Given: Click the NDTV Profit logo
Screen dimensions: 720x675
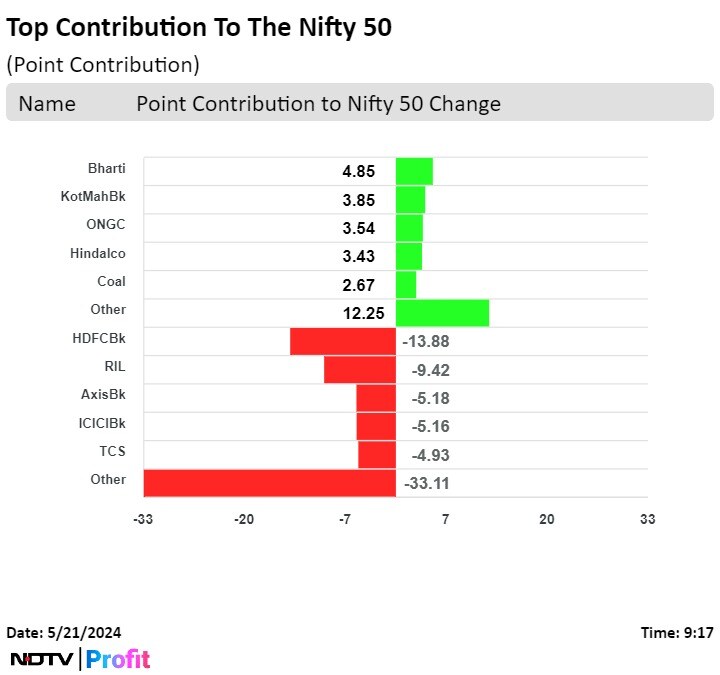Looking at the screenshot, I should [x=80, y=659].
